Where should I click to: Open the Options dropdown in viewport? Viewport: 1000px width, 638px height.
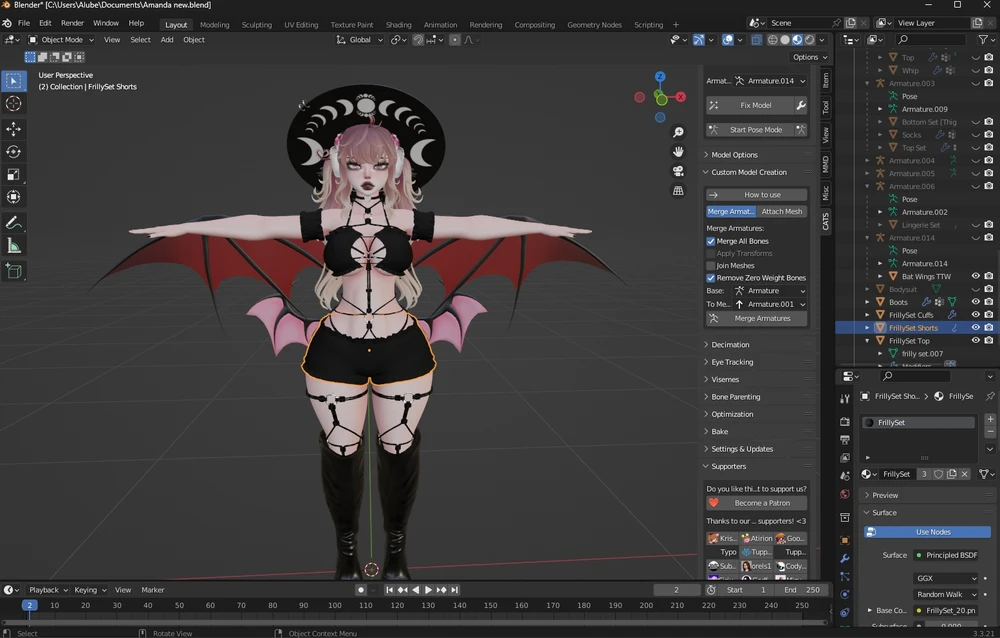pyautogui.click(x=809, y=57)
